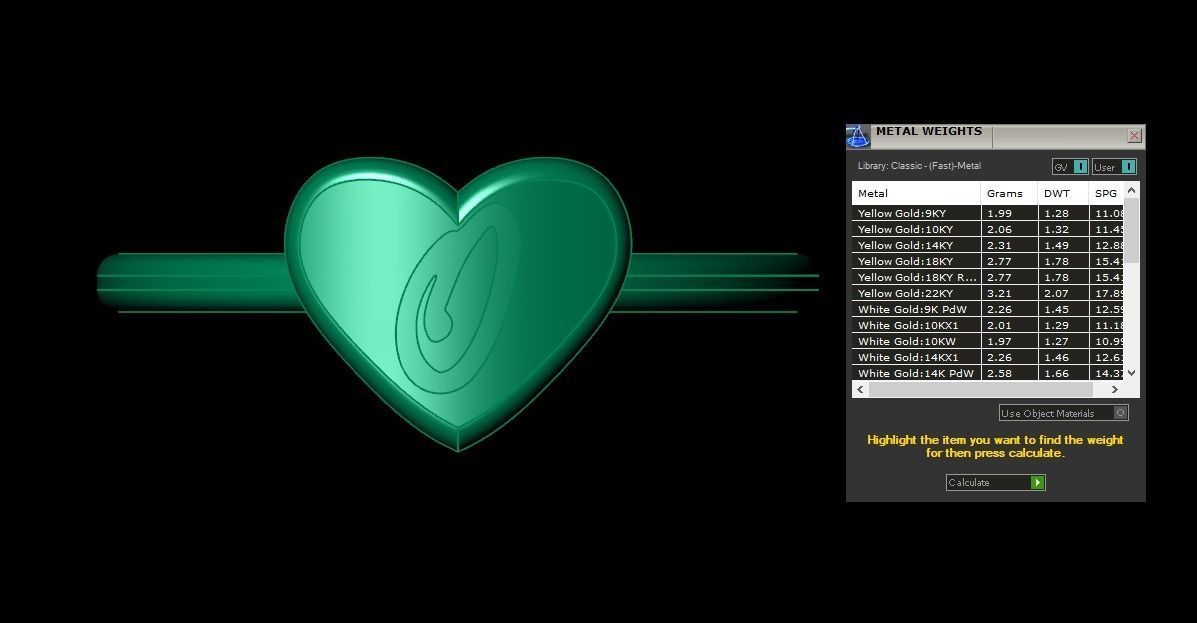The height and width of the screenshot is (623, 1197).
Task: Select the Yellow Gold:9KY row
Action: [x=989, y=213]
